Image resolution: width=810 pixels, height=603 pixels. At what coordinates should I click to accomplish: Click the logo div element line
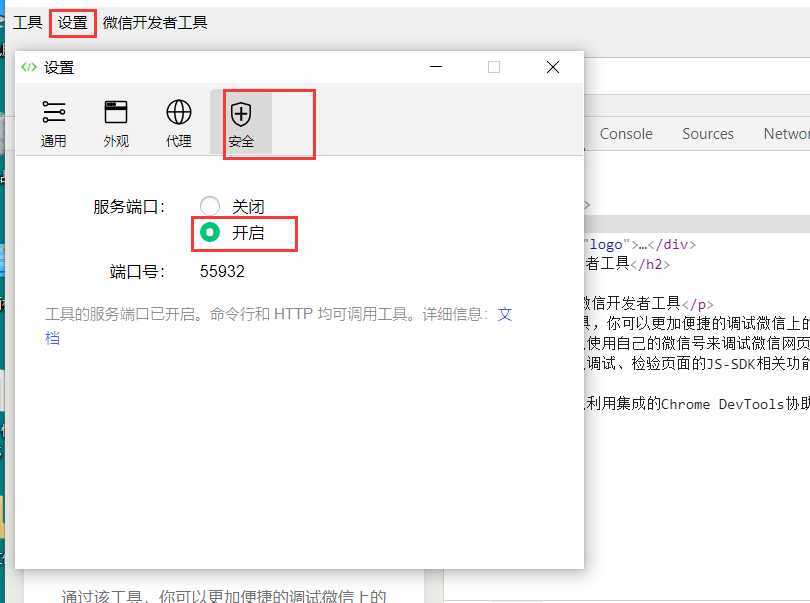point(641,244)
